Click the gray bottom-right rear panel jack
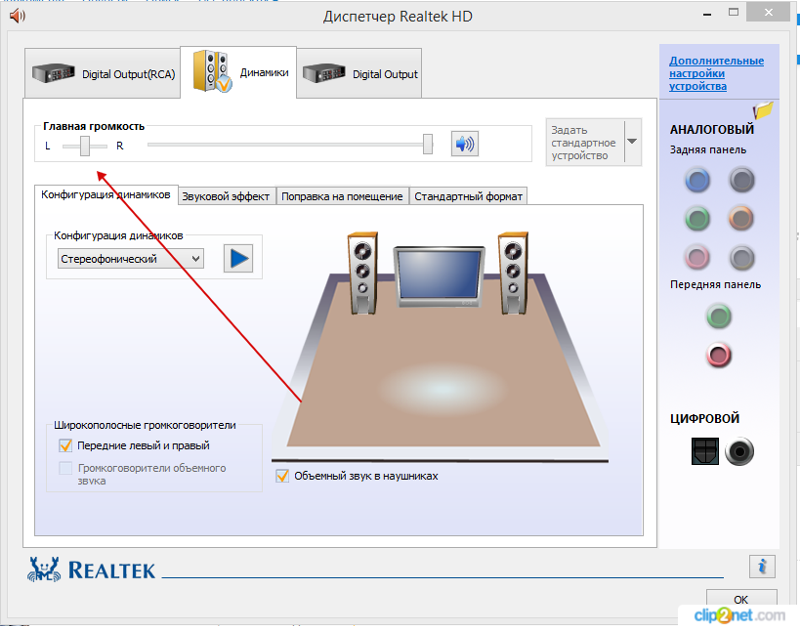 pyautogui.click(x=742, y=258)
